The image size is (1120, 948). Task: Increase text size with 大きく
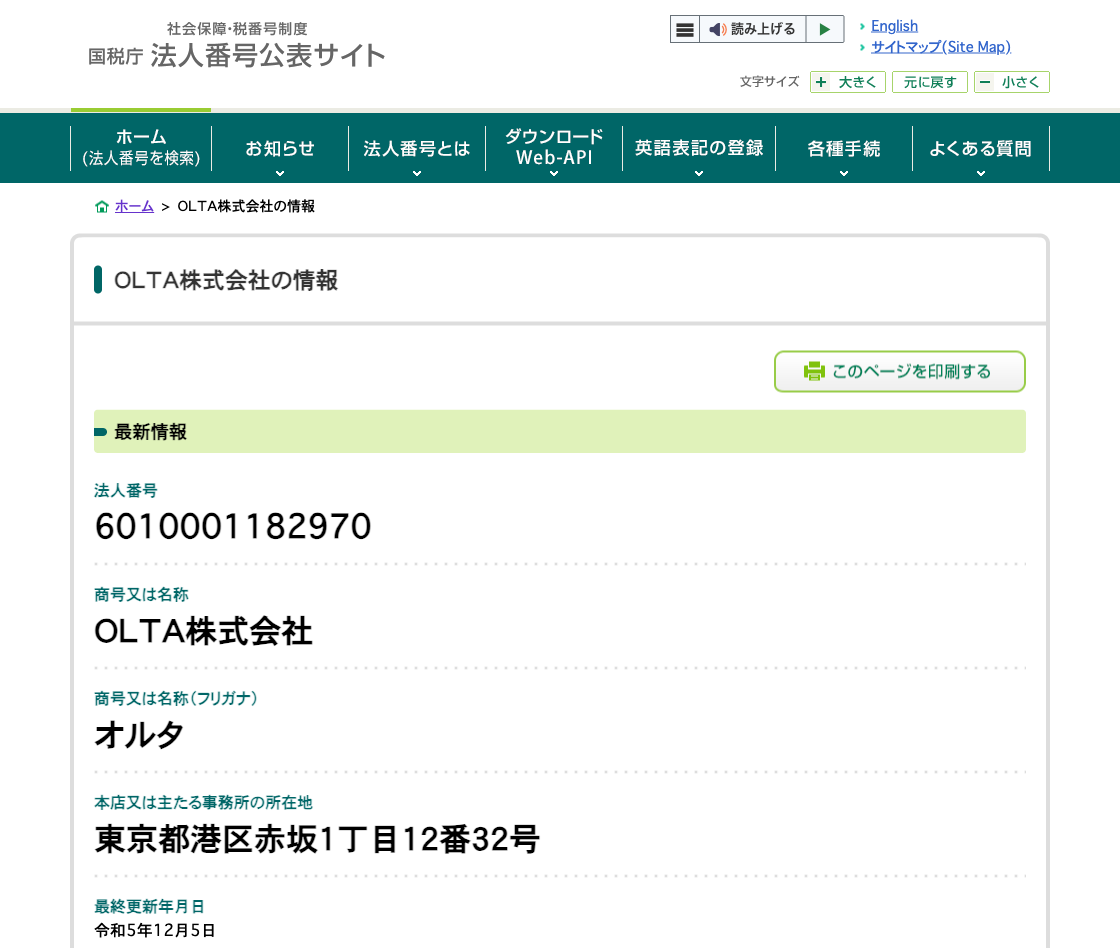(848, 82)
